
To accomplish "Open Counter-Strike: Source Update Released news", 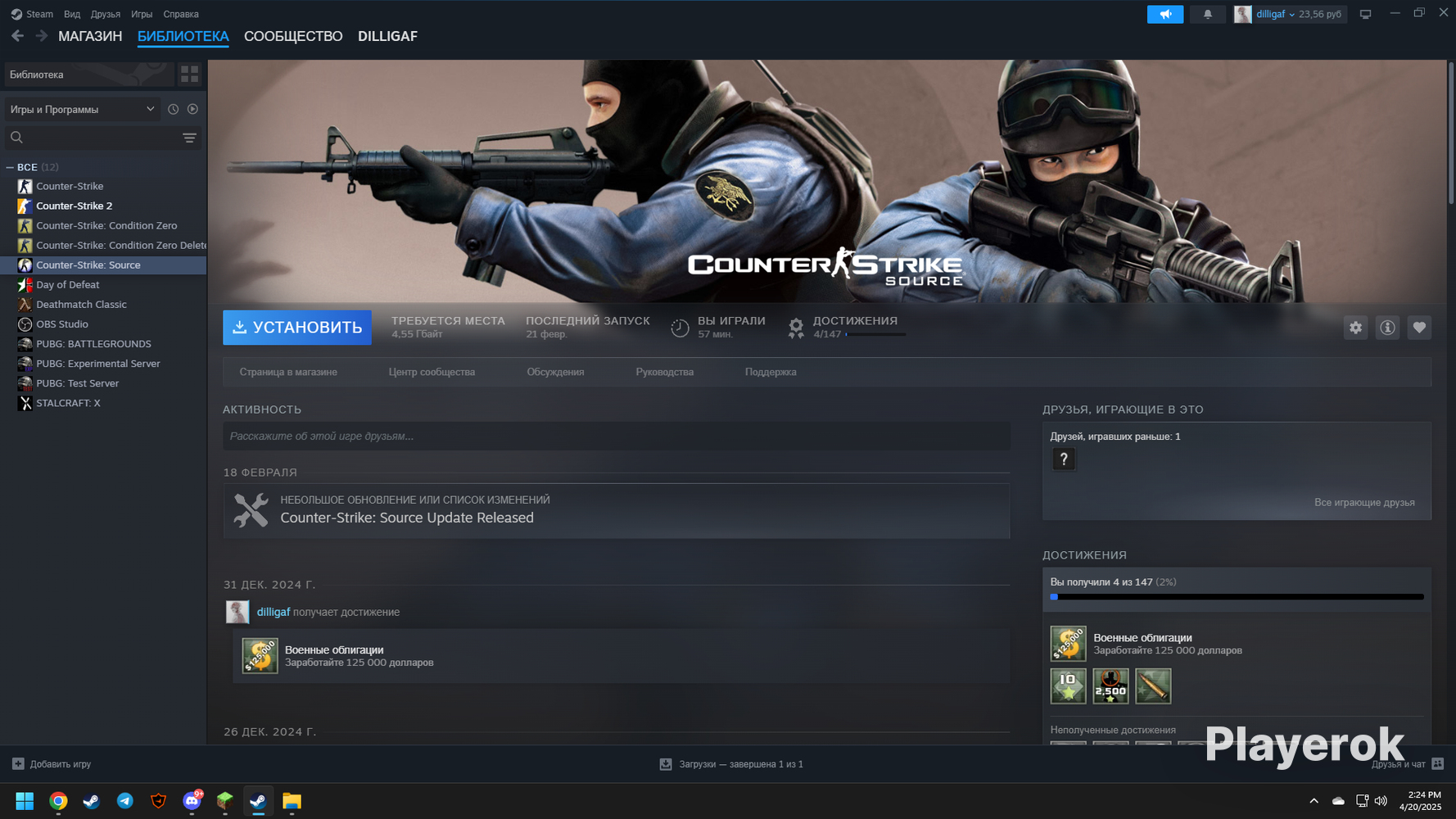I will tap(617, 510).
